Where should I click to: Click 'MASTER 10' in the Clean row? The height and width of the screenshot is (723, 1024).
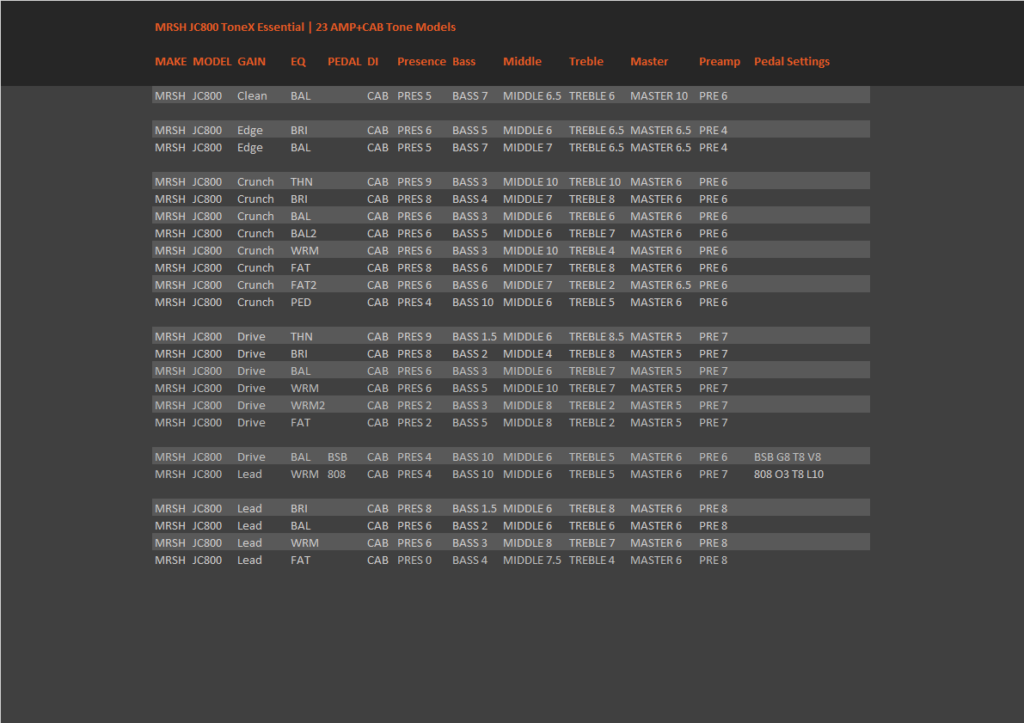(659, 96)
